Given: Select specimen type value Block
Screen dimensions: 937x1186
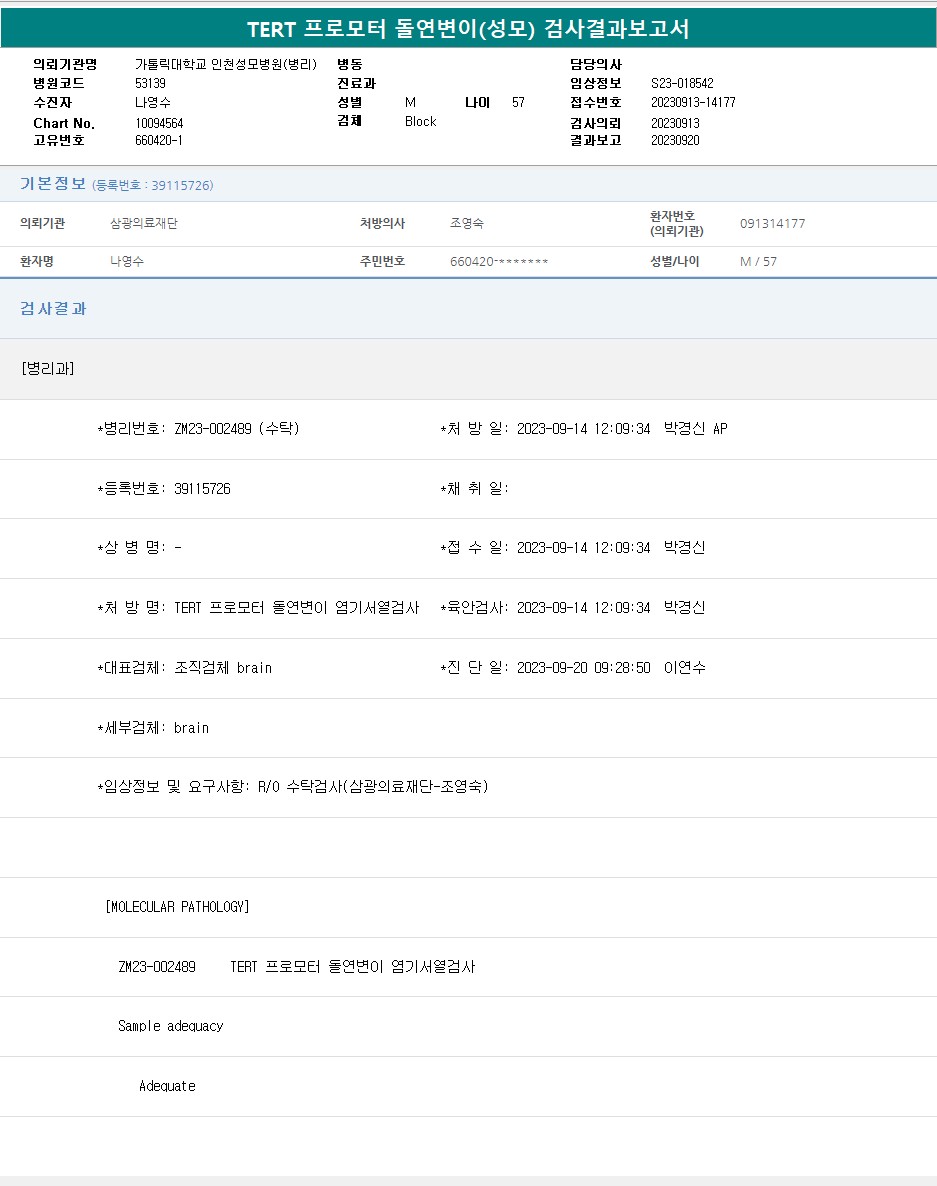Looking at the screenshot, I should (x=420, y=121).
